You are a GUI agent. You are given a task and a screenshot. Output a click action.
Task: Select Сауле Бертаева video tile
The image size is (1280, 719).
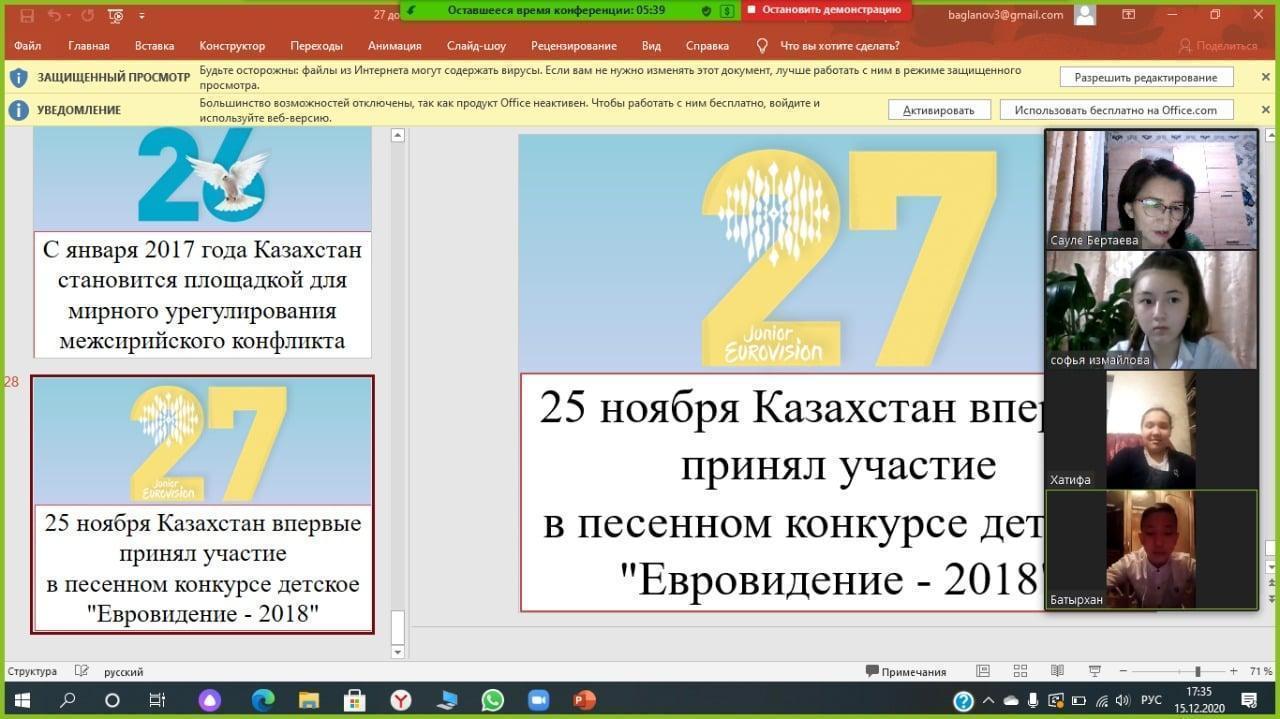1151,190
